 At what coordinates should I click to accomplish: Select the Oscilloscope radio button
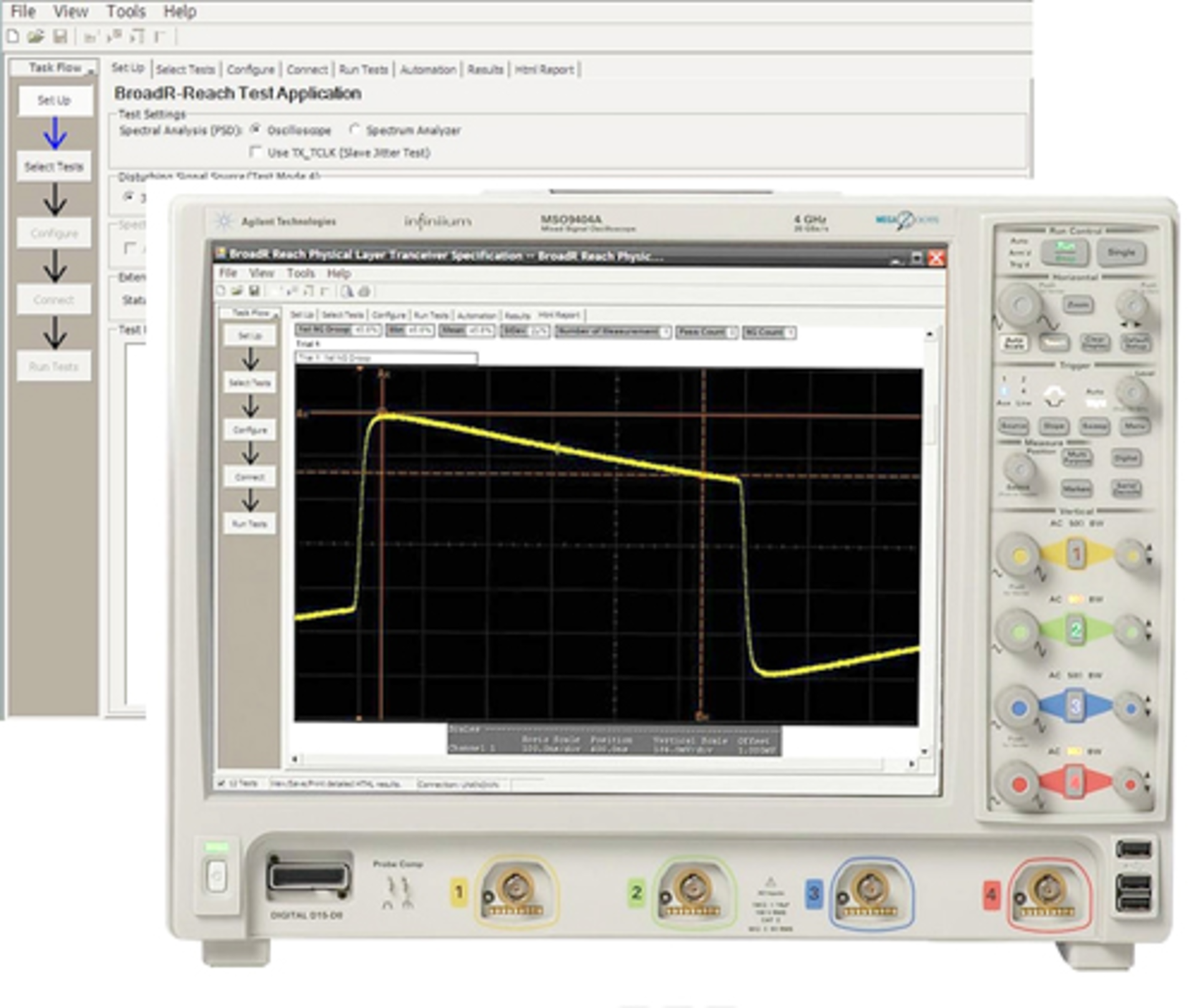tap(255, 130)
